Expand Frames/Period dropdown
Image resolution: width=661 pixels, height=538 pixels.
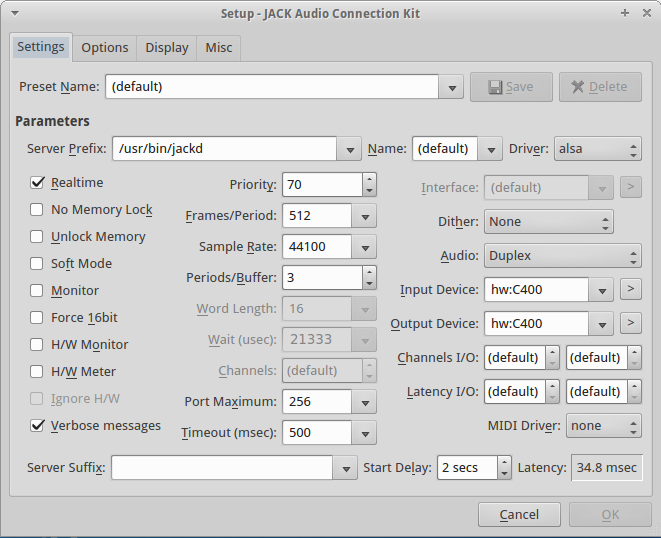tap(365, 216)
